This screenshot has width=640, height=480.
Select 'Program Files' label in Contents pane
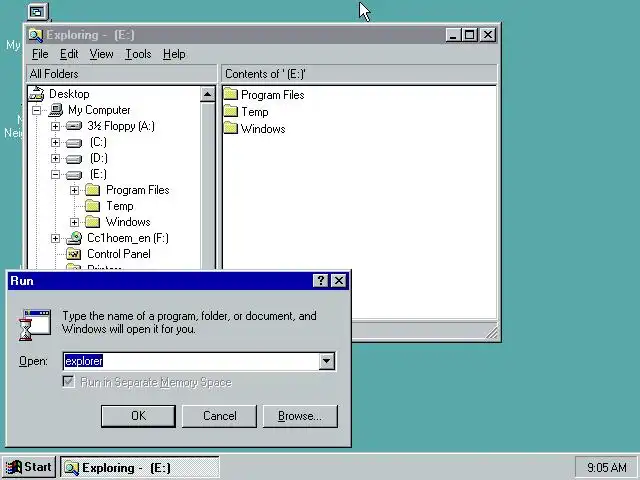coord(273,95)
